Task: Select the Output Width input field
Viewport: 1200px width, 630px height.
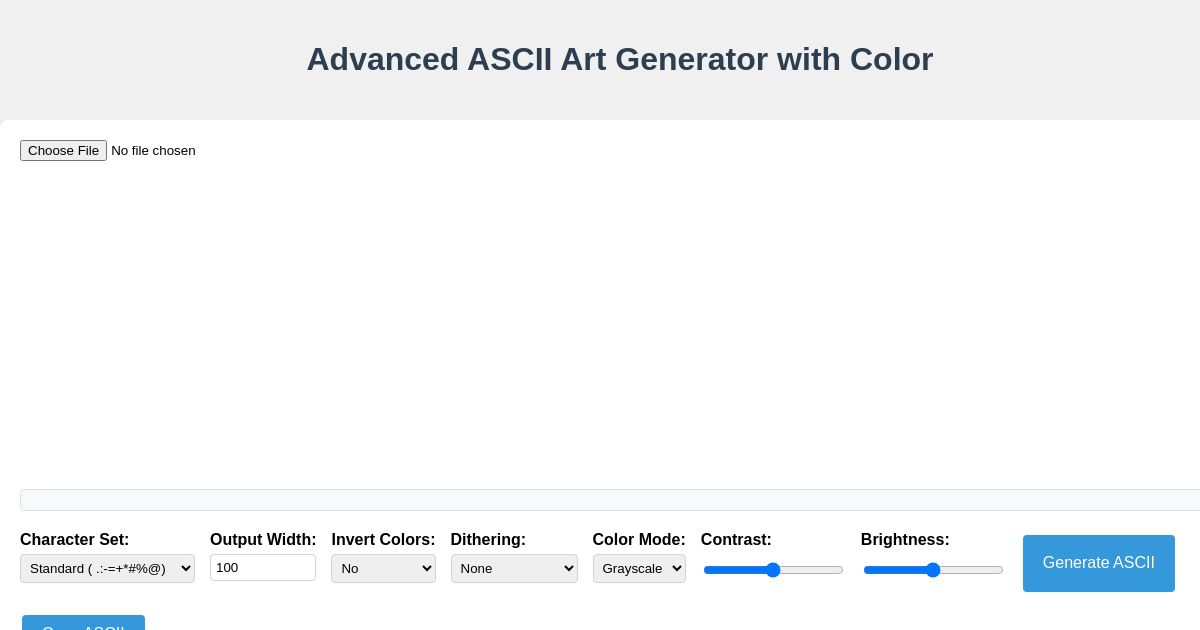Action: 263,567
